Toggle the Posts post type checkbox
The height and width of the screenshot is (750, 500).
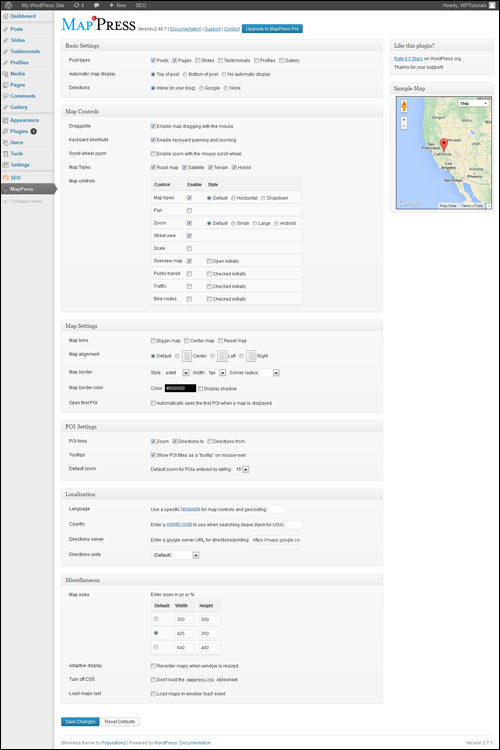point(153,60)
